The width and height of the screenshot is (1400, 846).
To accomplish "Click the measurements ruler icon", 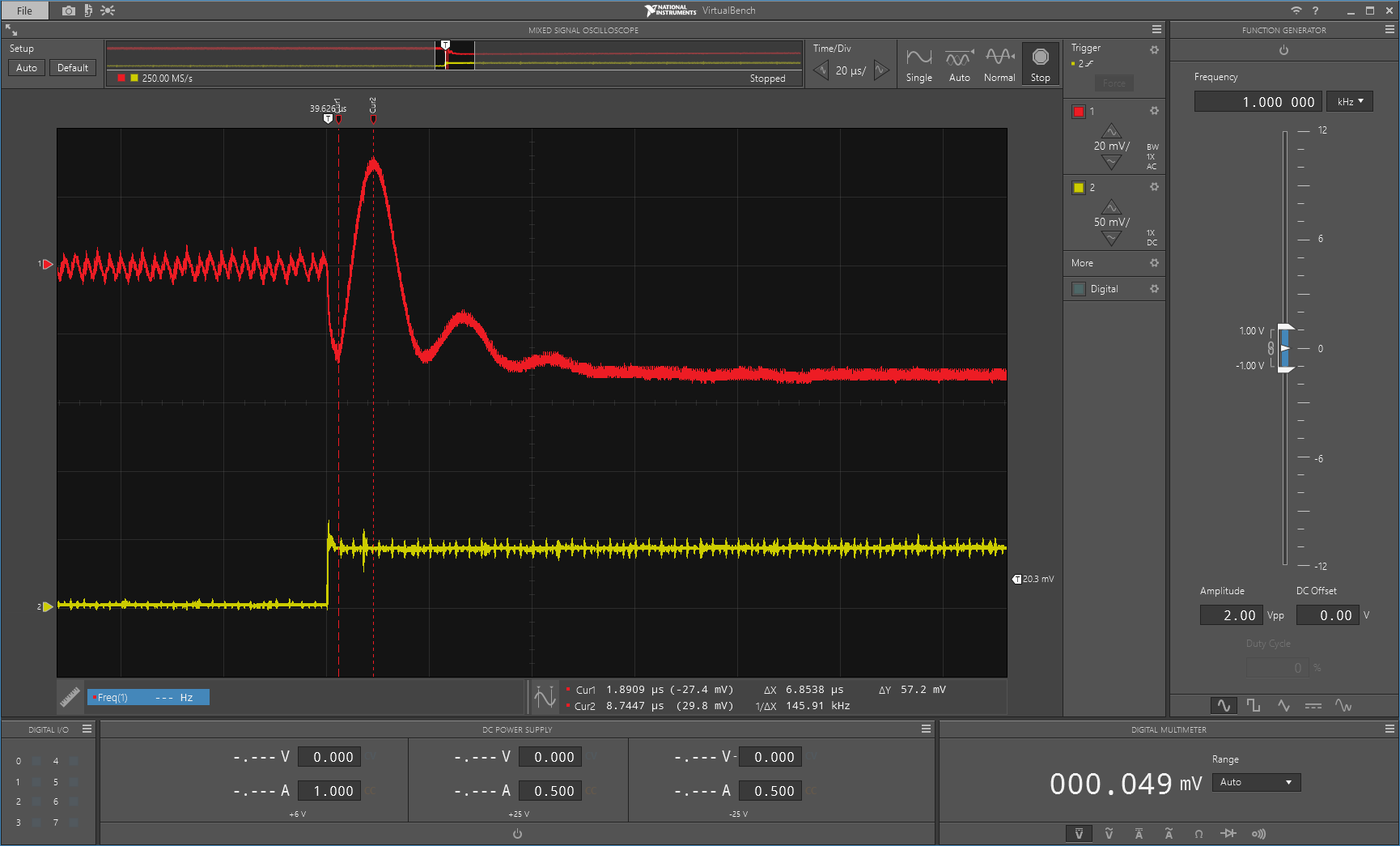I will (x=70, y=697).
